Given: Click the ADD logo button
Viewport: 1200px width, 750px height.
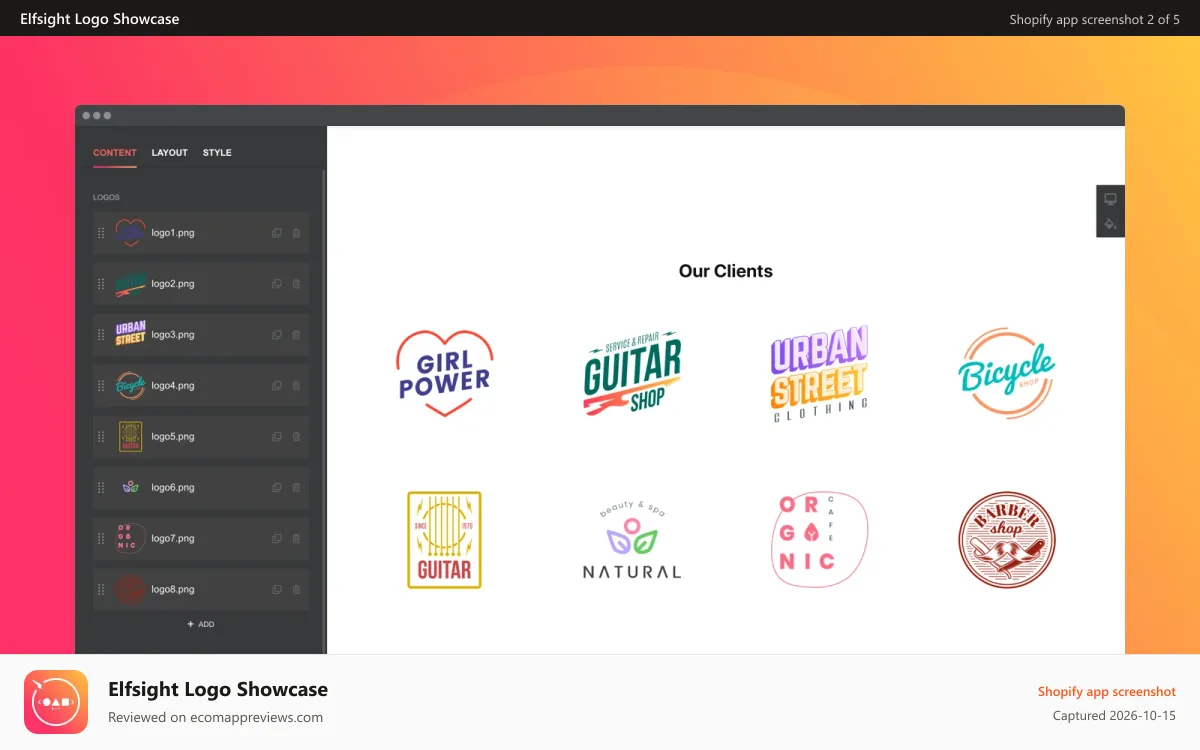Looking at the screenshot, I should 201,624.
